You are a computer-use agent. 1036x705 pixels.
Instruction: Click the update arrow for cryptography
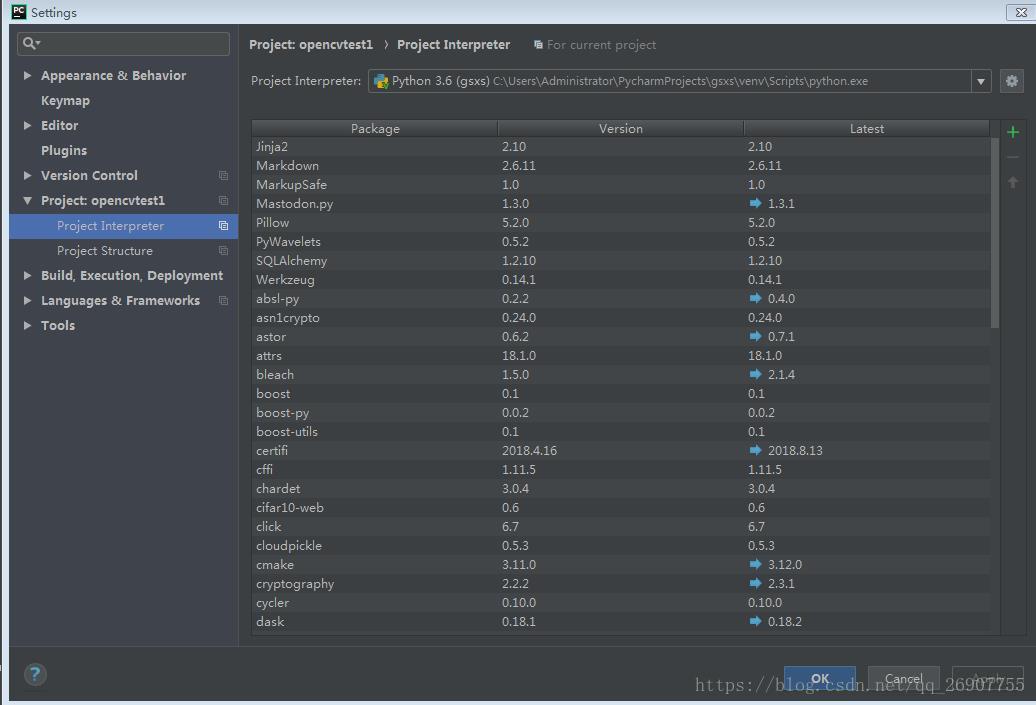[755, 583]
